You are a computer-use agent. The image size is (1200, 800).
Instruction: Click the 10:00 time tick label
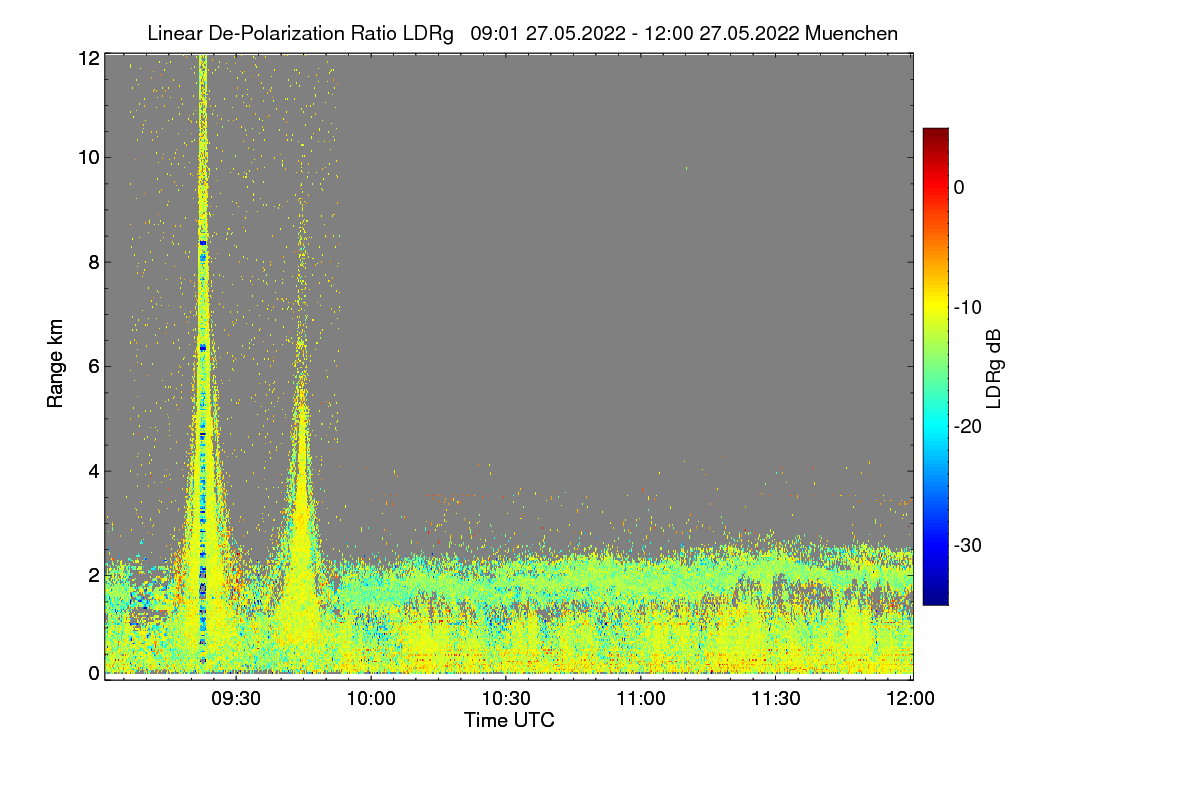point(373,698)
